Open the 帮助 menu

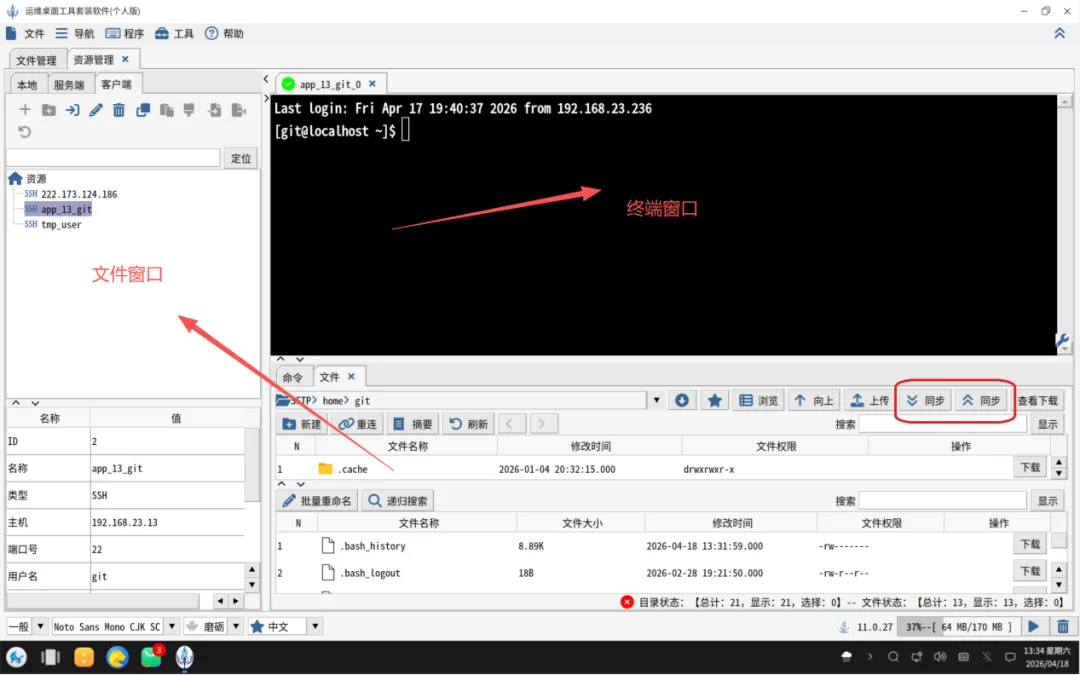225,33
